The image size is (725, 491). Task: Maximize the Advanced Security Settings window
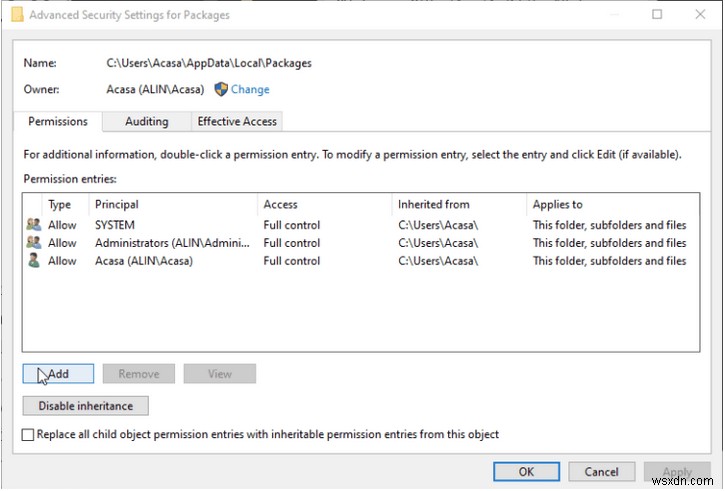click(657, 15)
